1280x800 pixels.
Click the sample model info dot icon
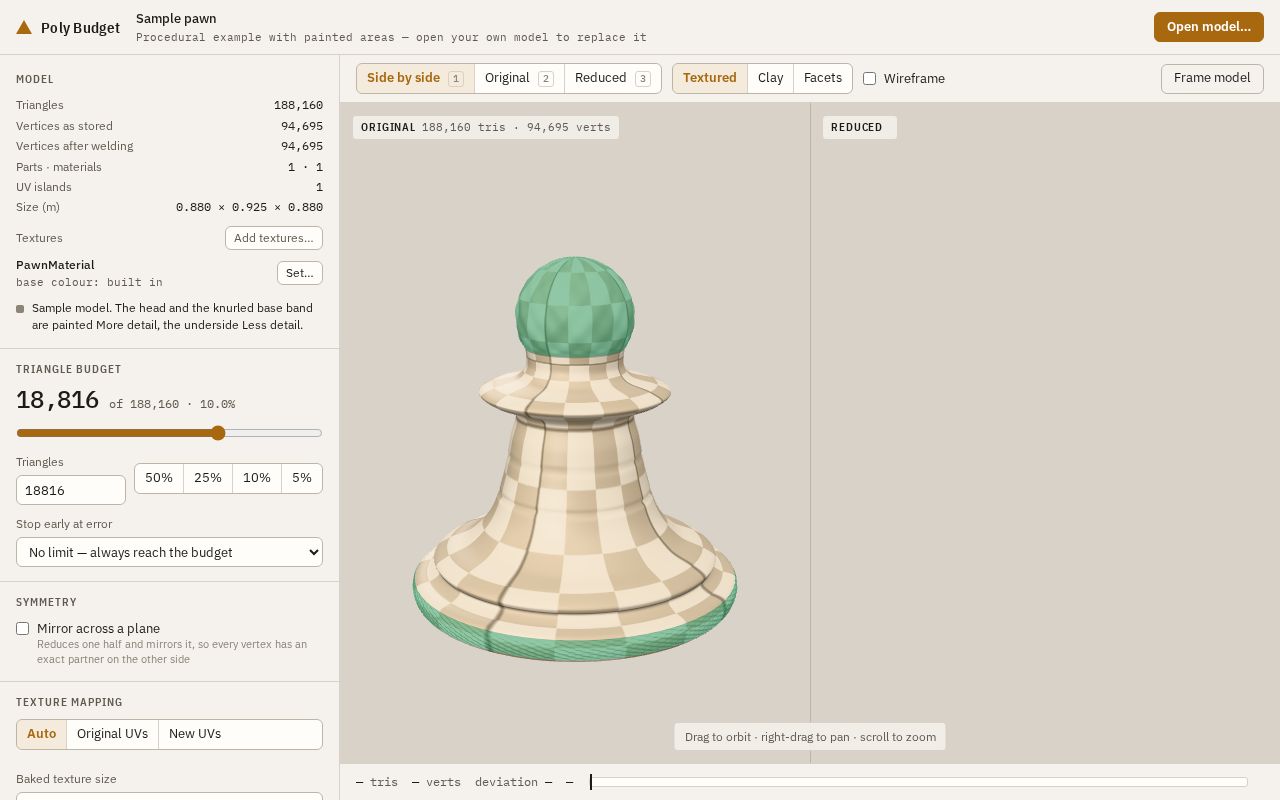point(20,309)
